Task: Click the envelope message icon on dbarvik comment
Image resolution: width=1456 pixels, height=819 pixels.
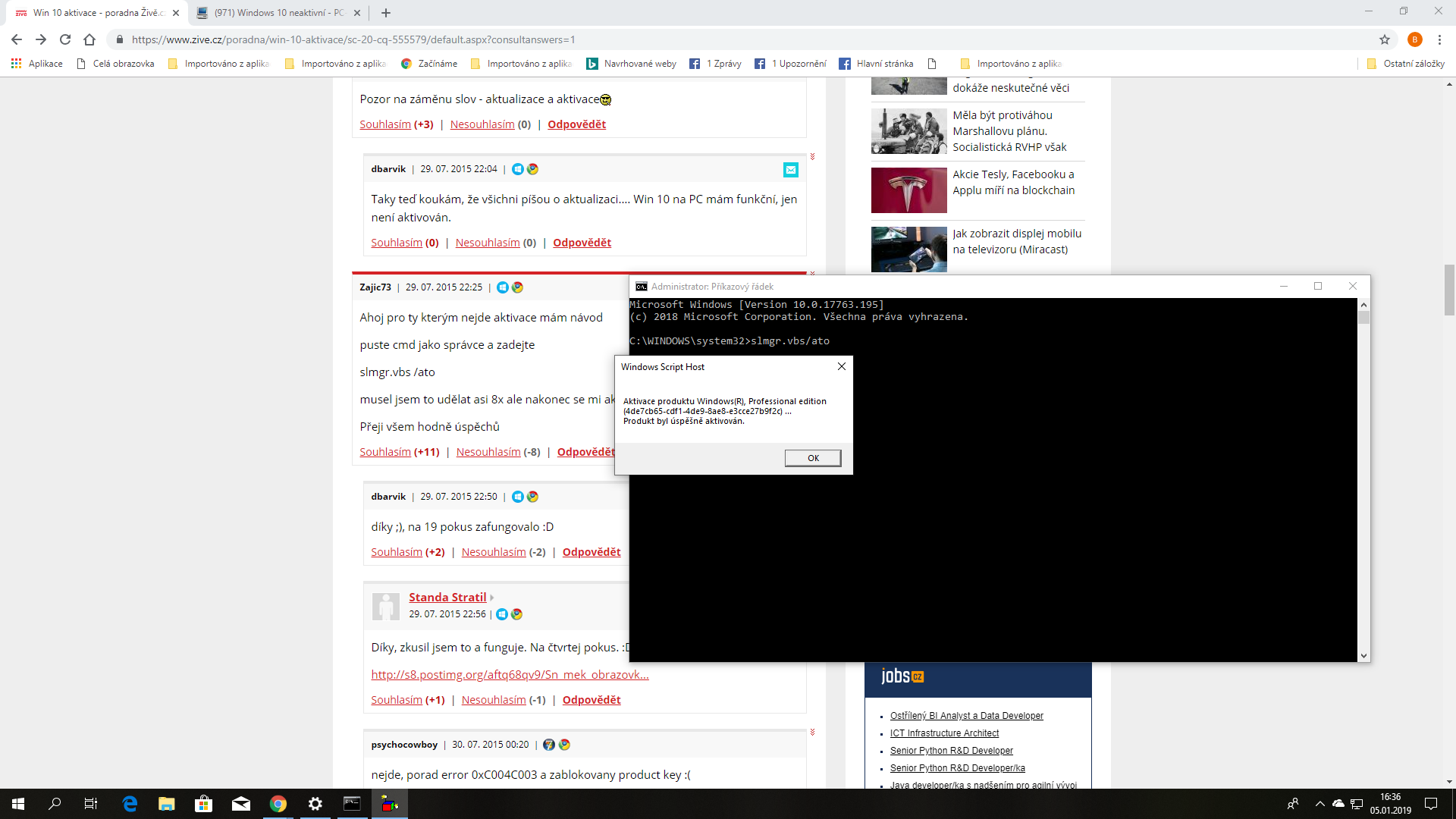Action: [x=791, y=170]
